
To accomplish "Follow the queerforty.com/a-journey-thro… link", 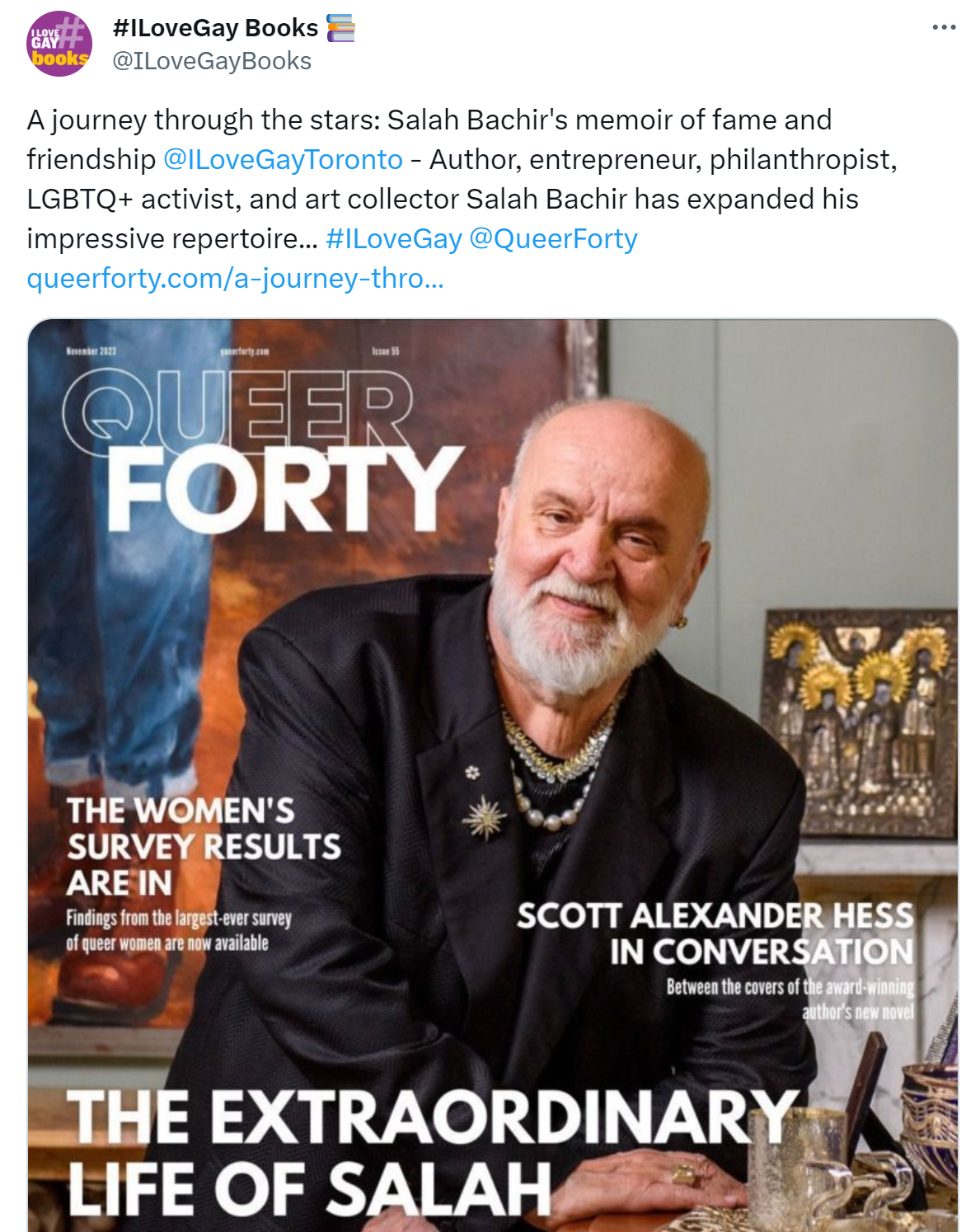I will coord(236,278).
